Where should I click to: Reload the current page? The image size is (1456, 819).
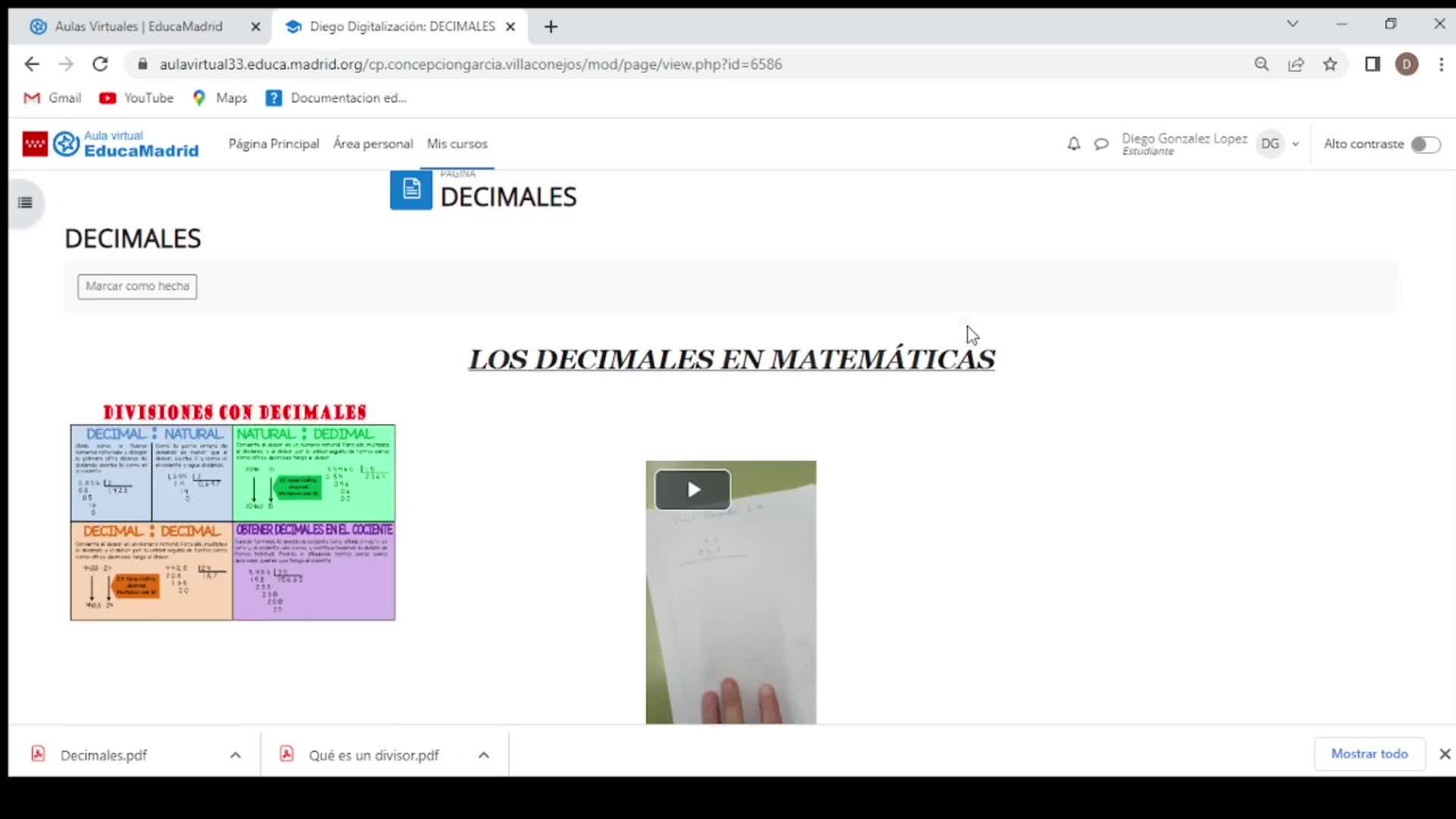(100, 64)
